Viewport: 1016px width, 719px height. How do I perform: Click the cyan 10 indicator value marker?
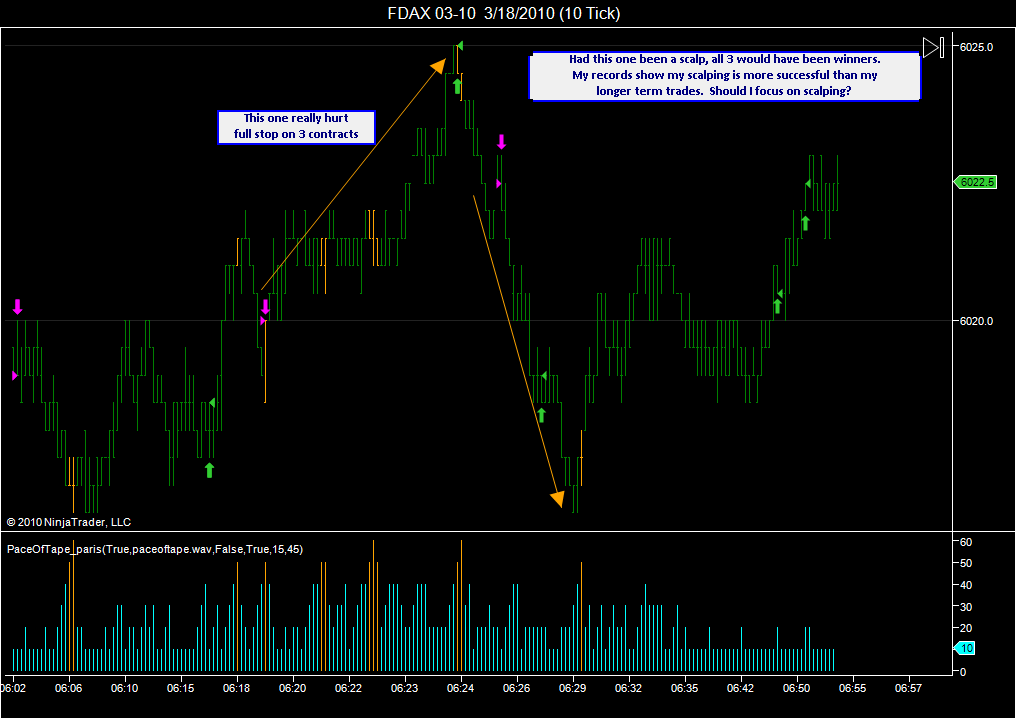pos(965,648)
